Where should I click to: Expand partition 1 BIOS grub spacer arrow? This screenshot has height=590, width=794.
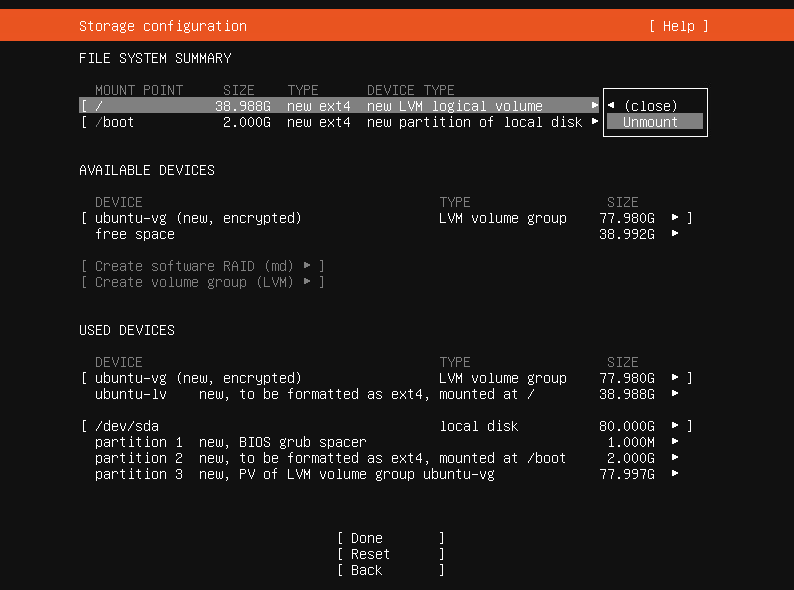click(x=675, y=442)
